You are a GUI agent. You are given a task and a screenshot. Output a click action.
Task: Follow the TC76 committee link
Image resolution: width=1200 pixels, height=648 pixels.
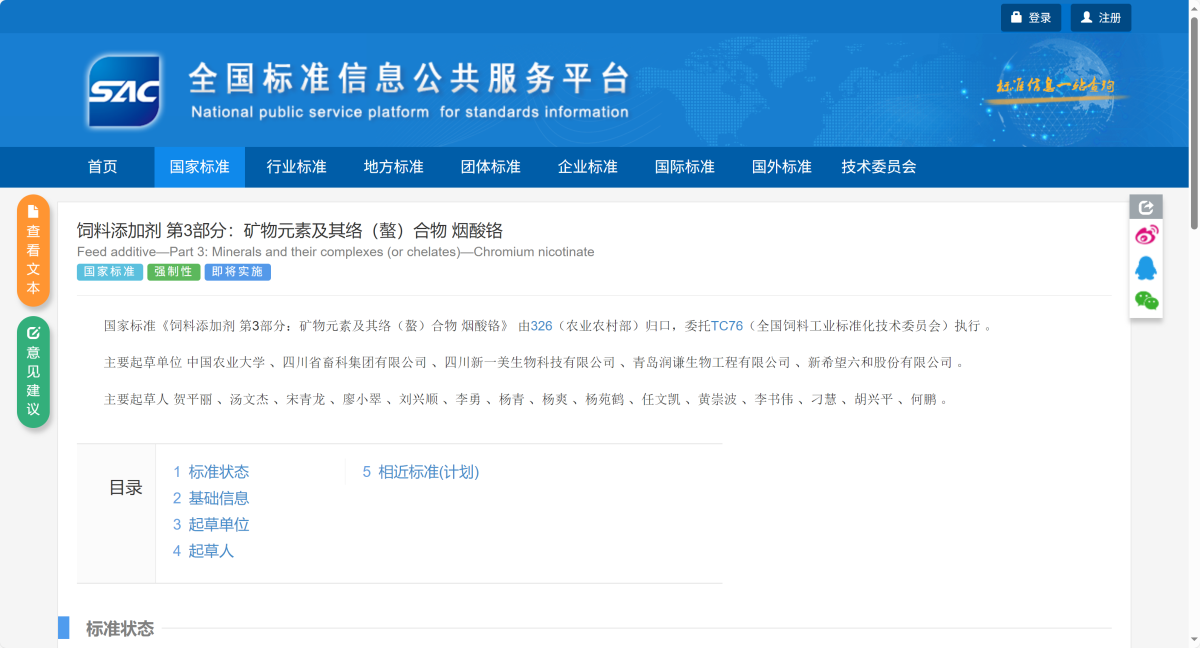point(727,326)
